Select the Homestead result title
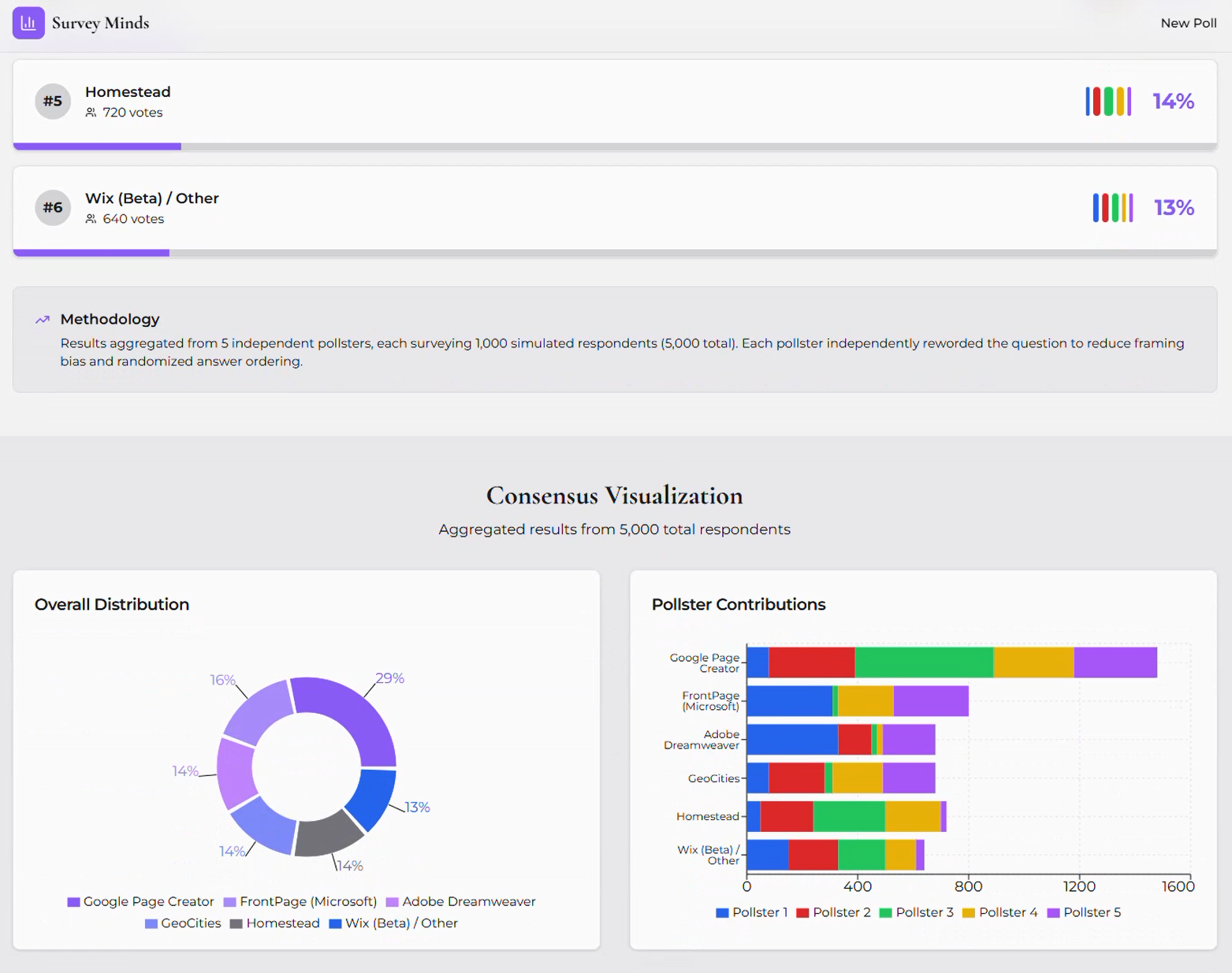 click(x=128, y=91)
